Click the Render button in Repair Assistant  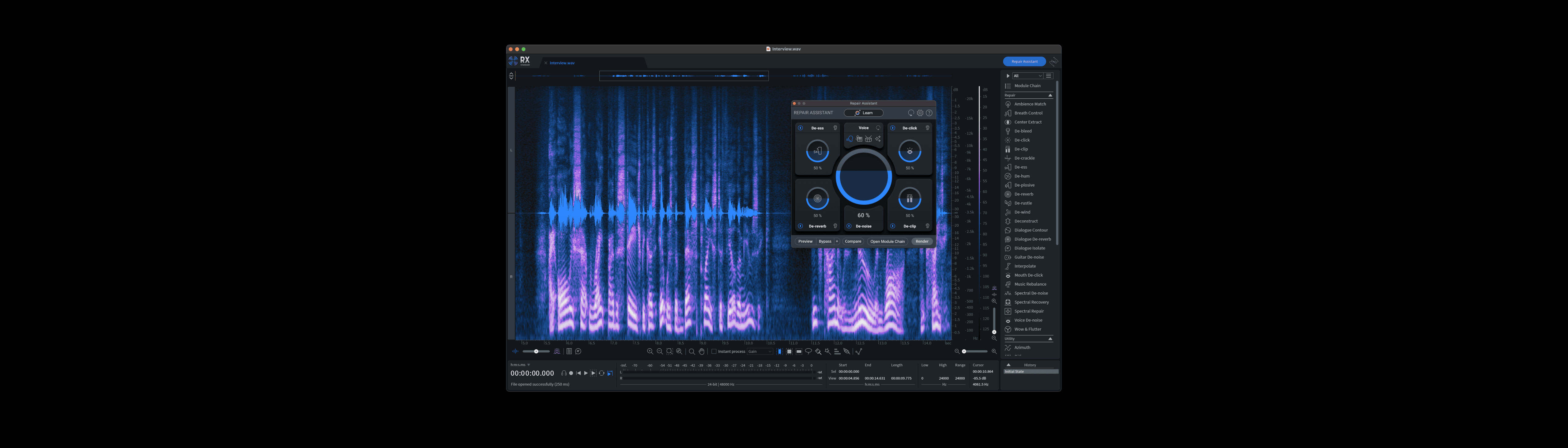click(x=922, y=242)
